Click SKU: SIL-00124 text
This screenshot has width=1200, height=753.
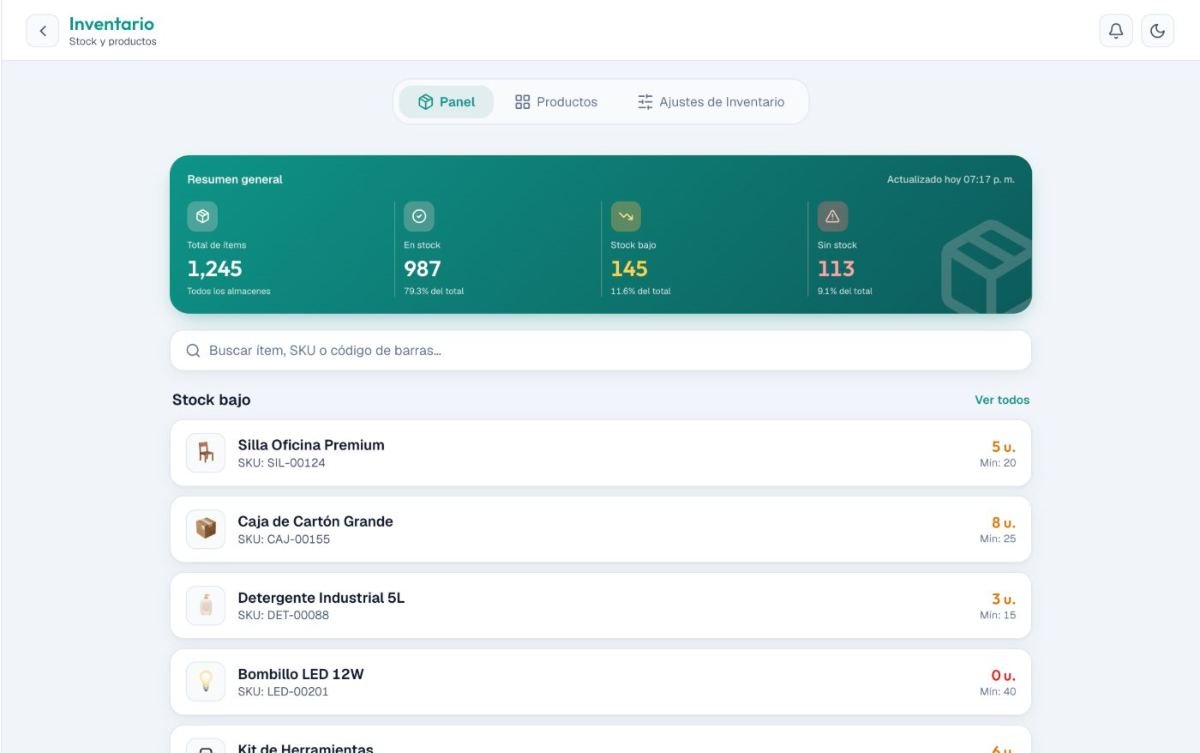pos(281,463)
